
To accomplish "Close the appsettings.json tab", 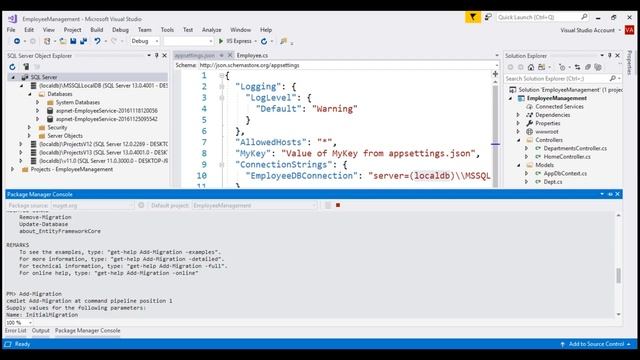I will 230,55.
